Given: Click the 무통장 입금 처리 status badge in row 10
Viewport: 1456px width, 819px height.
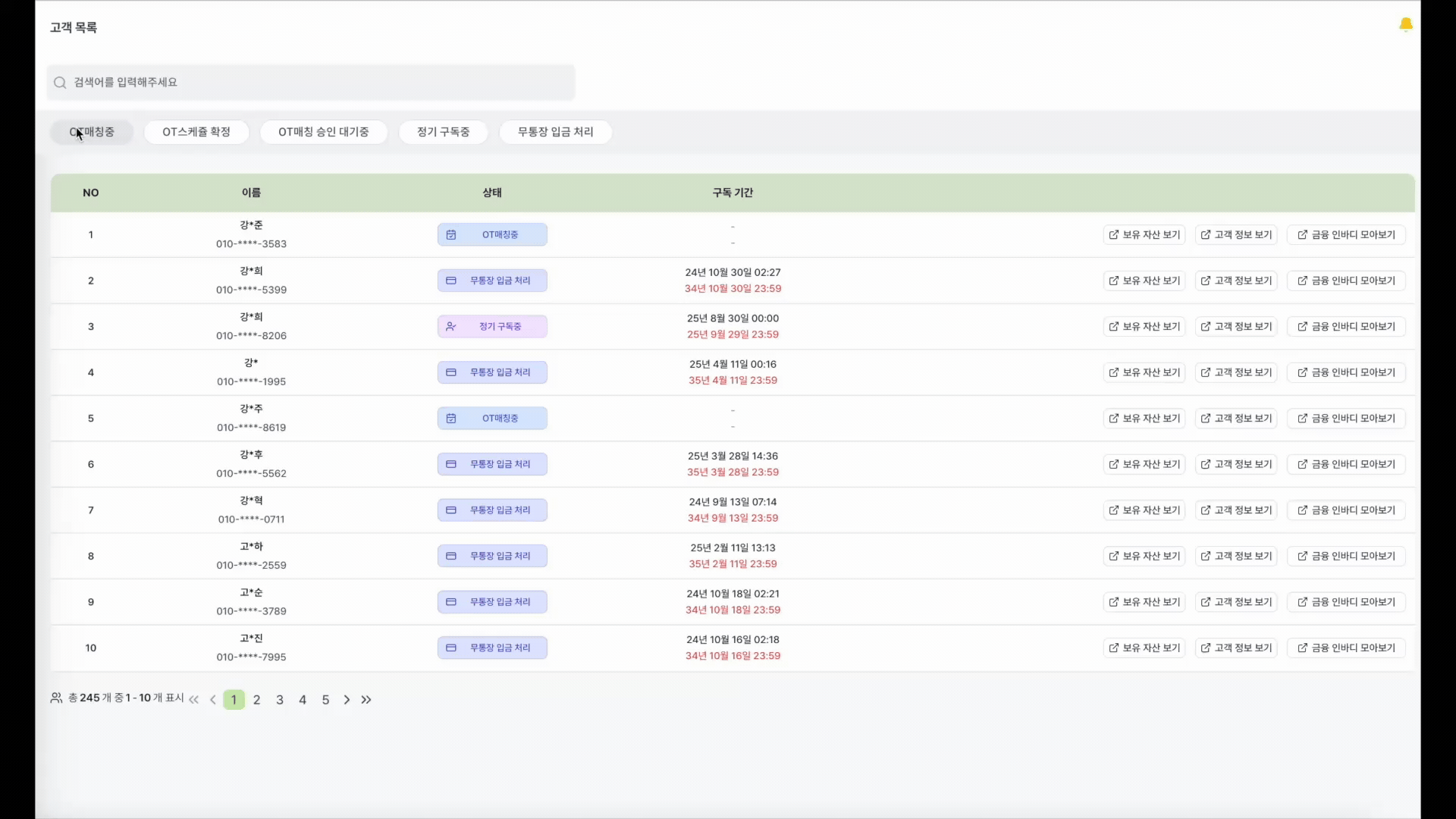Looking at the screenshot, I should 492,648.
